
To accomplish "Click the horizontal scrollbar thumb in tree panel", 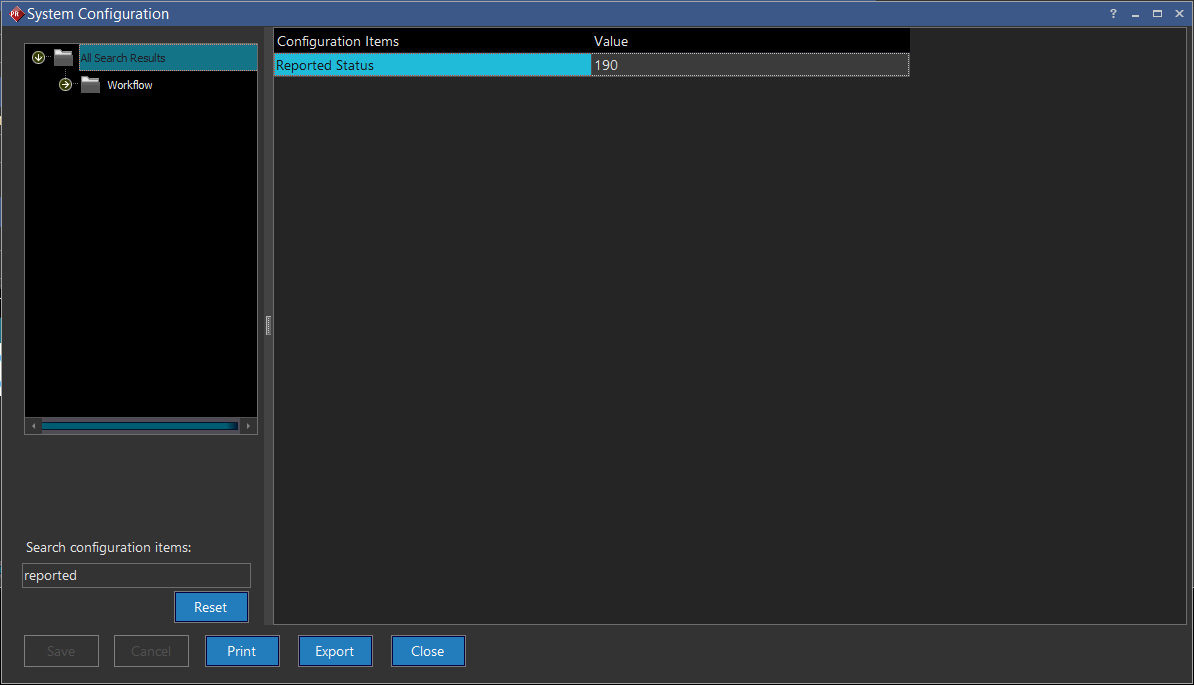I will tap(138, 426).
